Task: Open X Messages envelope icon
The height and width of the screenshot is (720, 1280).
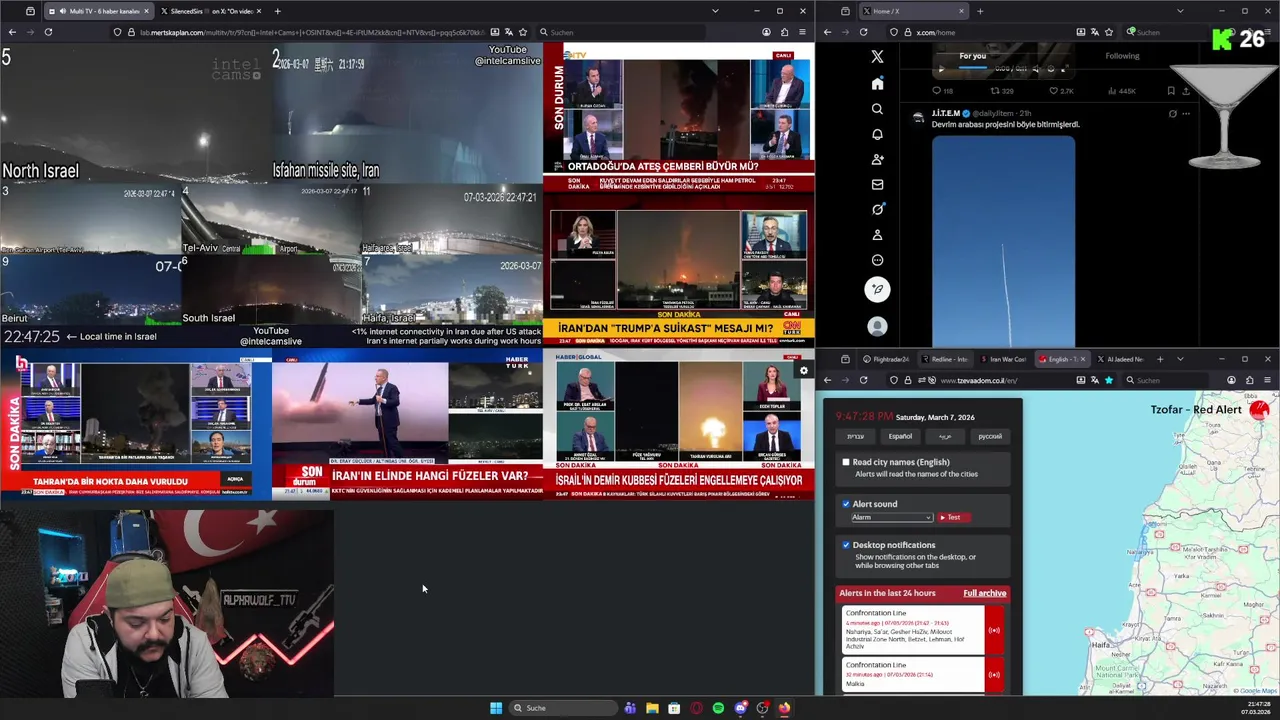Action: pyautogui.click(x=877, y=184)
